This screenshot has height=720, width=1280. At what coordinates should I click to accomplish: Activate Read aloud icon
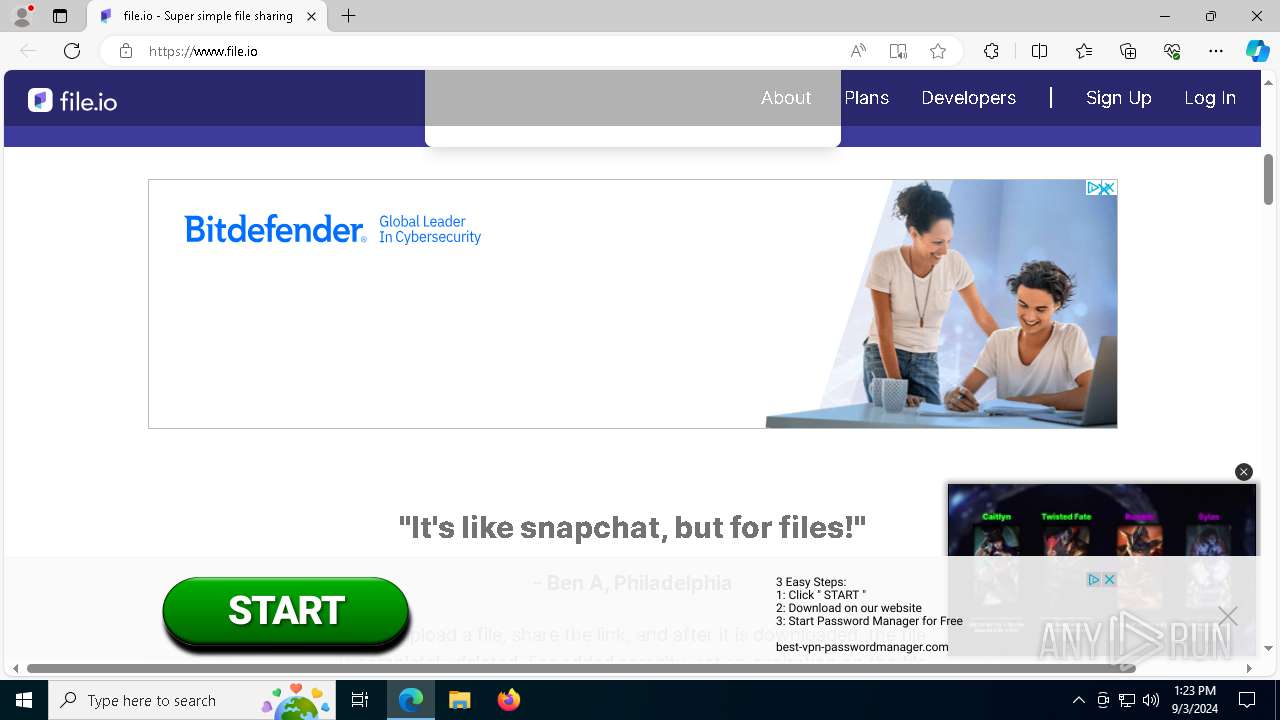pyautogui.click(x=858, y=51)
